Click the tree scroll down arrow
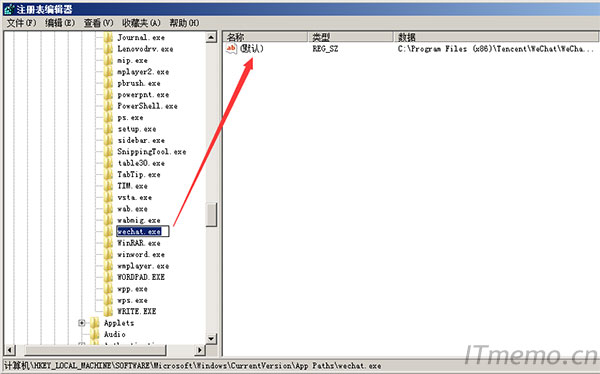600x374 pixels. [x=211, y=338]
